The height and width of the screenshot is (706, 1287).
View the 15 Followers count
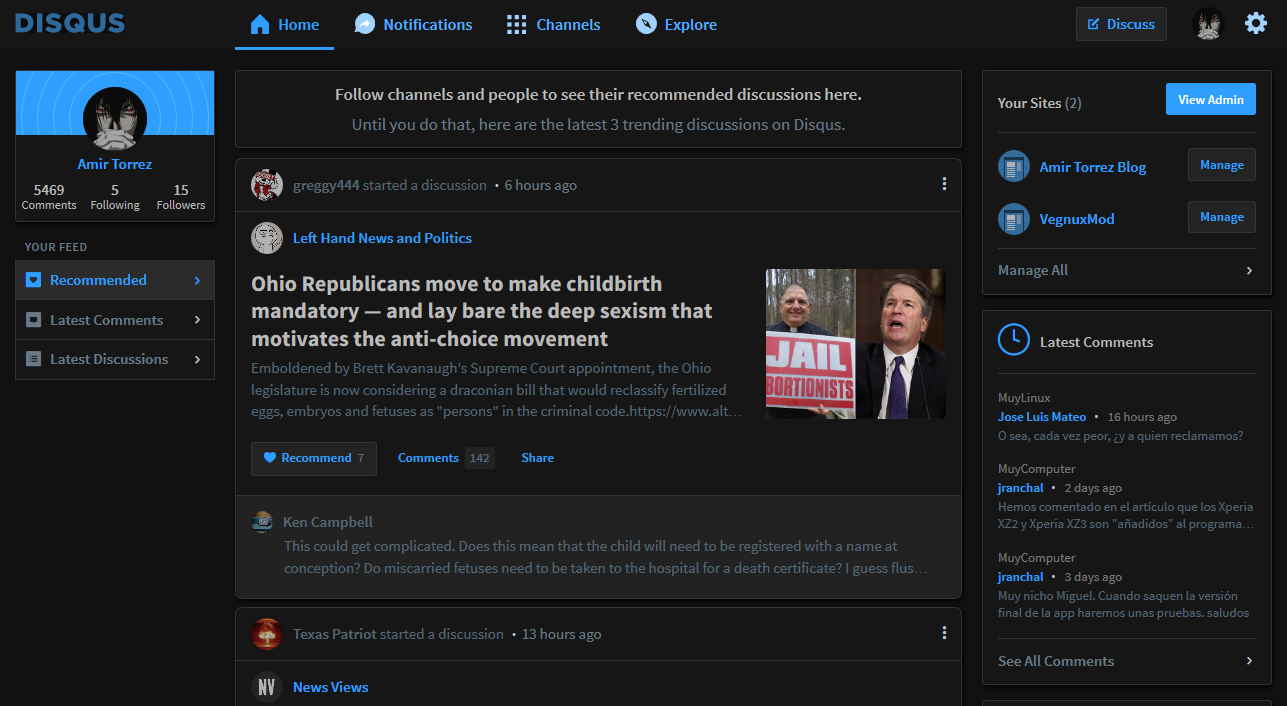point(181,197)
